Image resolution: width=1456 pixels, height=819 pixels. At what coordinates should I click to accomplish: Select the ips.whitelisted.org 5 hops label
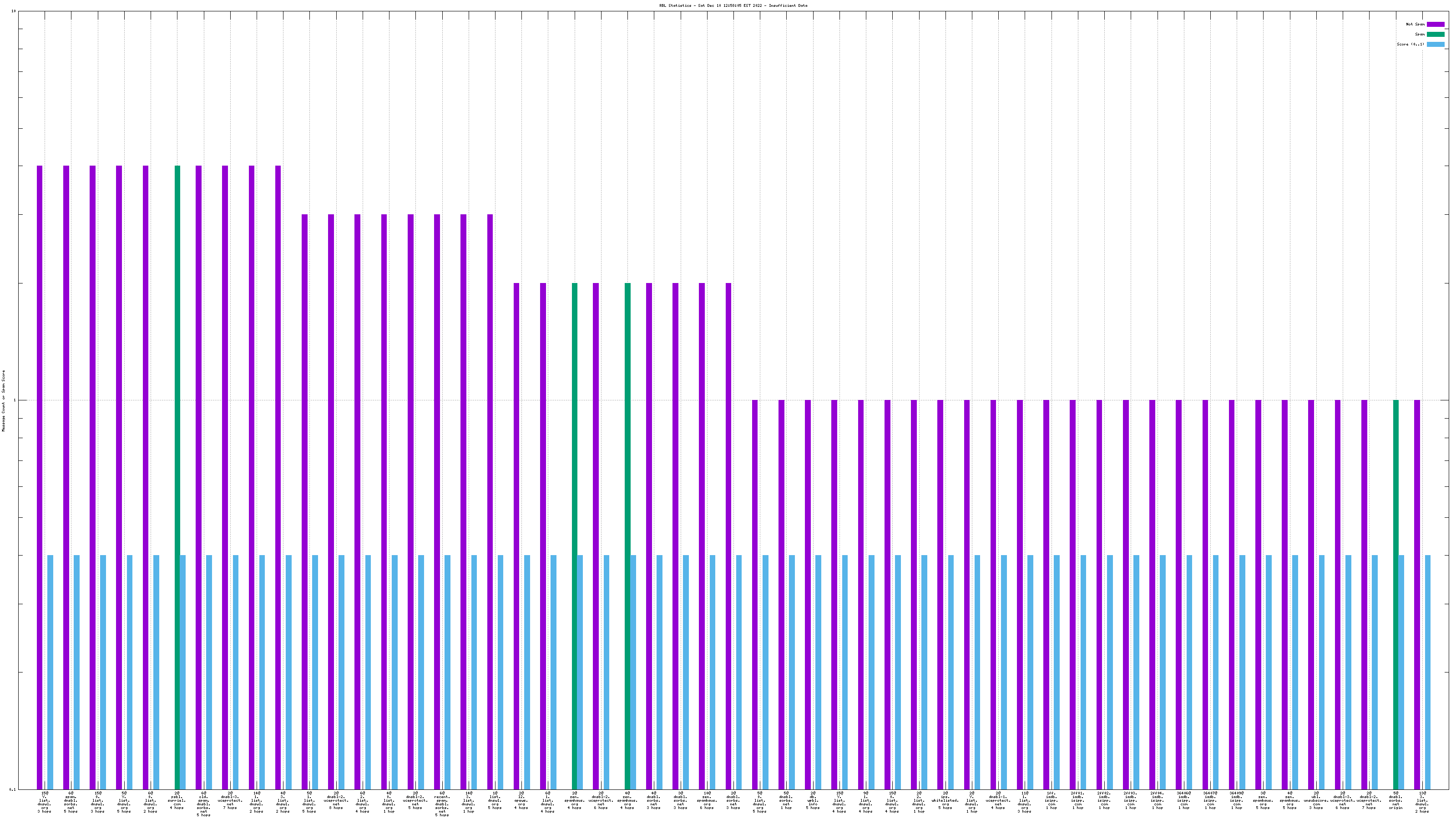tap(945, 800)
